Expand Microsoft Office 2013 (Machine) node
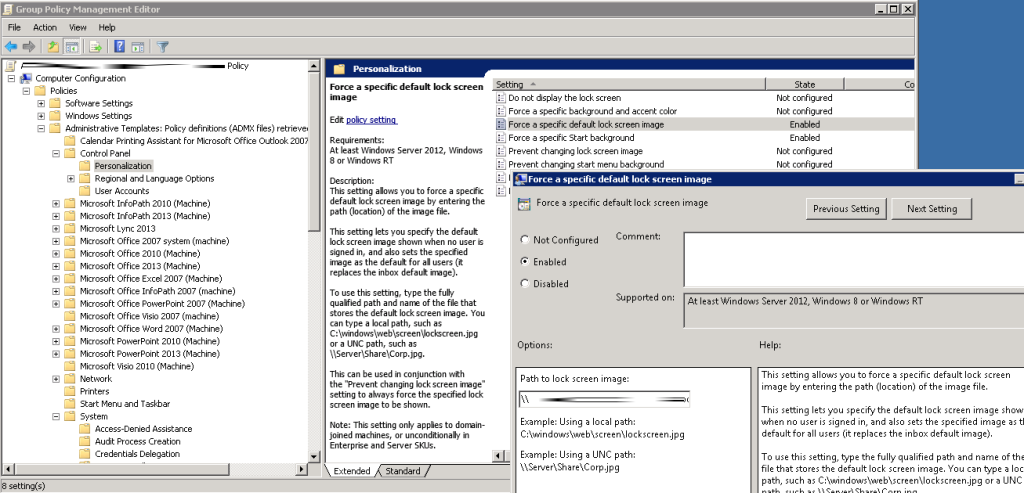The image size is (1024, 493). pos(55,266)
